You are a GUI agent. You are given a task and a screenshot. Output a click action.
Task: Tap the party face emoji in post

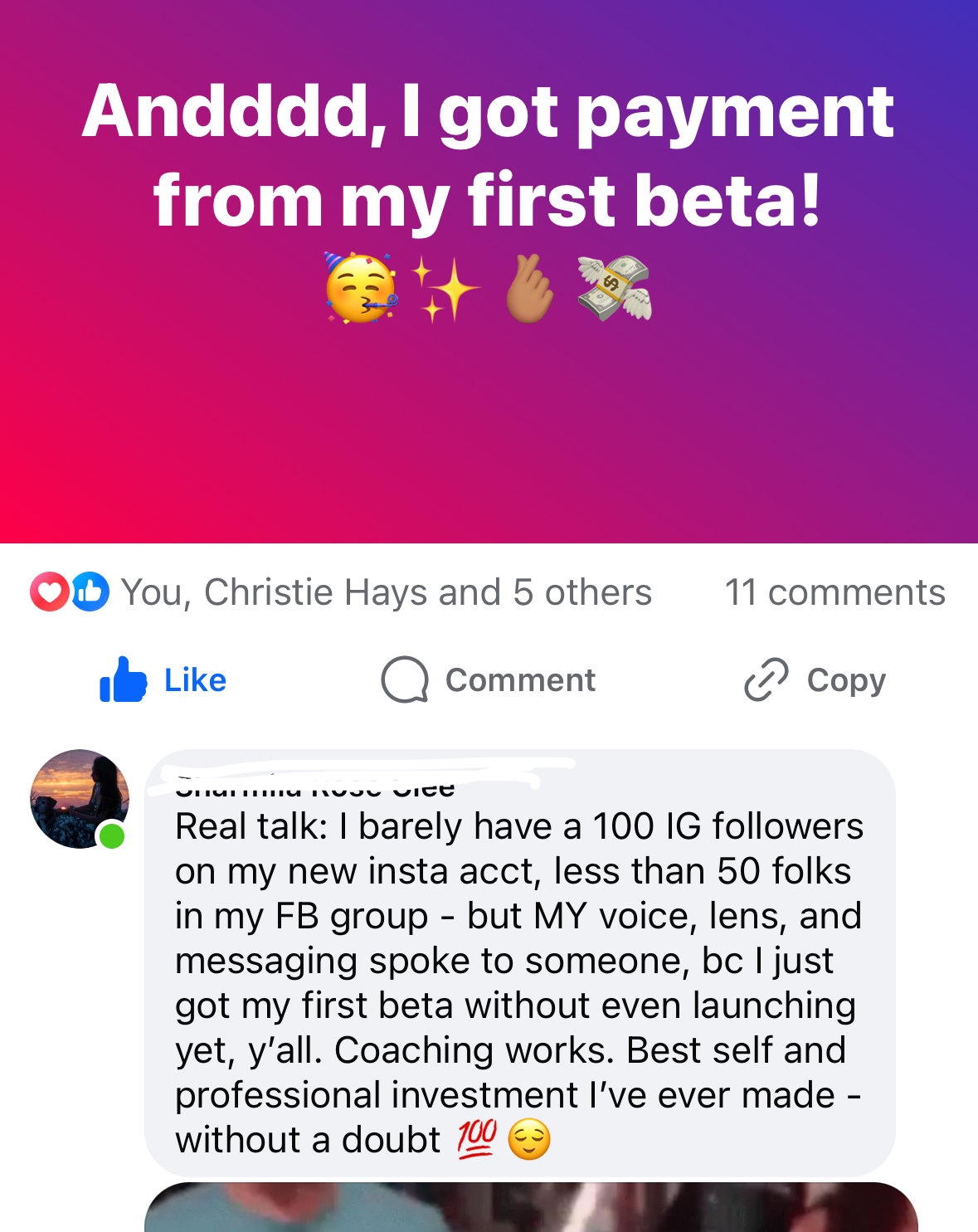361,289
